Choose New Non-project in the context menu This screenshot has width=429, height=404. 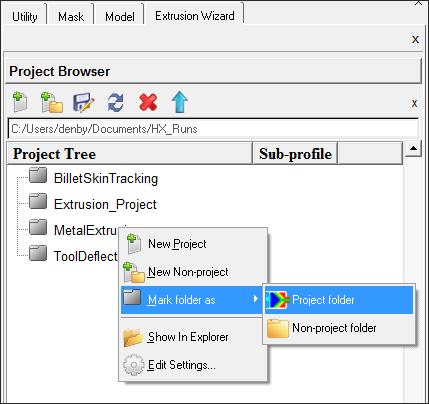[194, 272]
